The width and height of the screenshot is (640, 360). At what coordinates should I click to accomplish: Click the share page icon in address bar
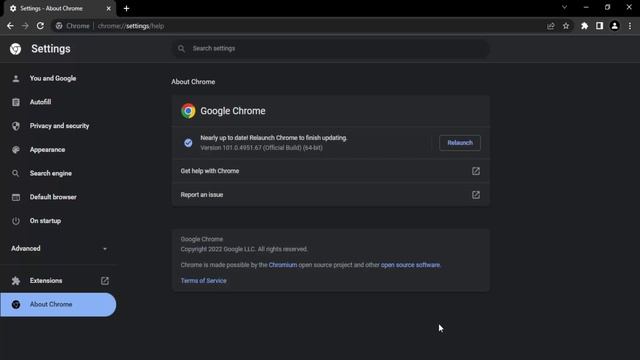pyautogui.click(x=551, y=26)
